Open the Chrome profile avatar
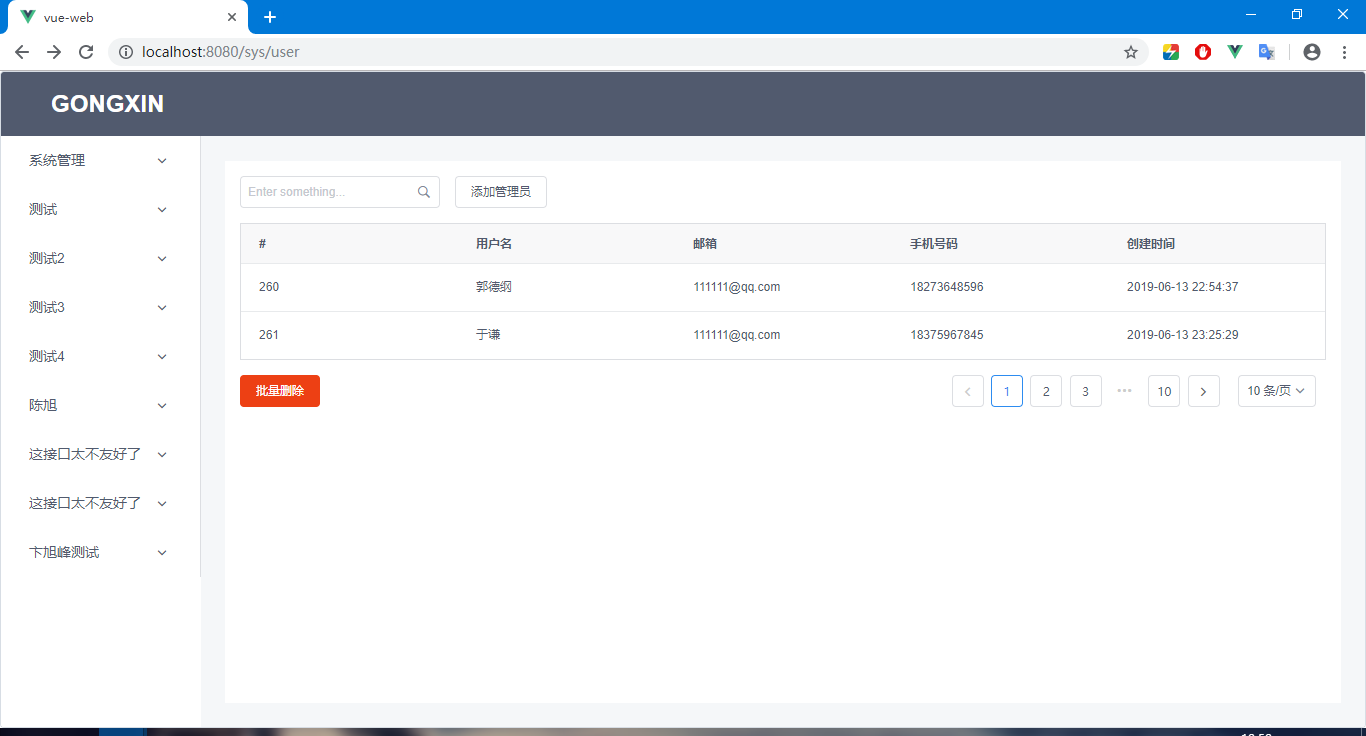The image size is (1366, 736). [x=1312, y=52]
